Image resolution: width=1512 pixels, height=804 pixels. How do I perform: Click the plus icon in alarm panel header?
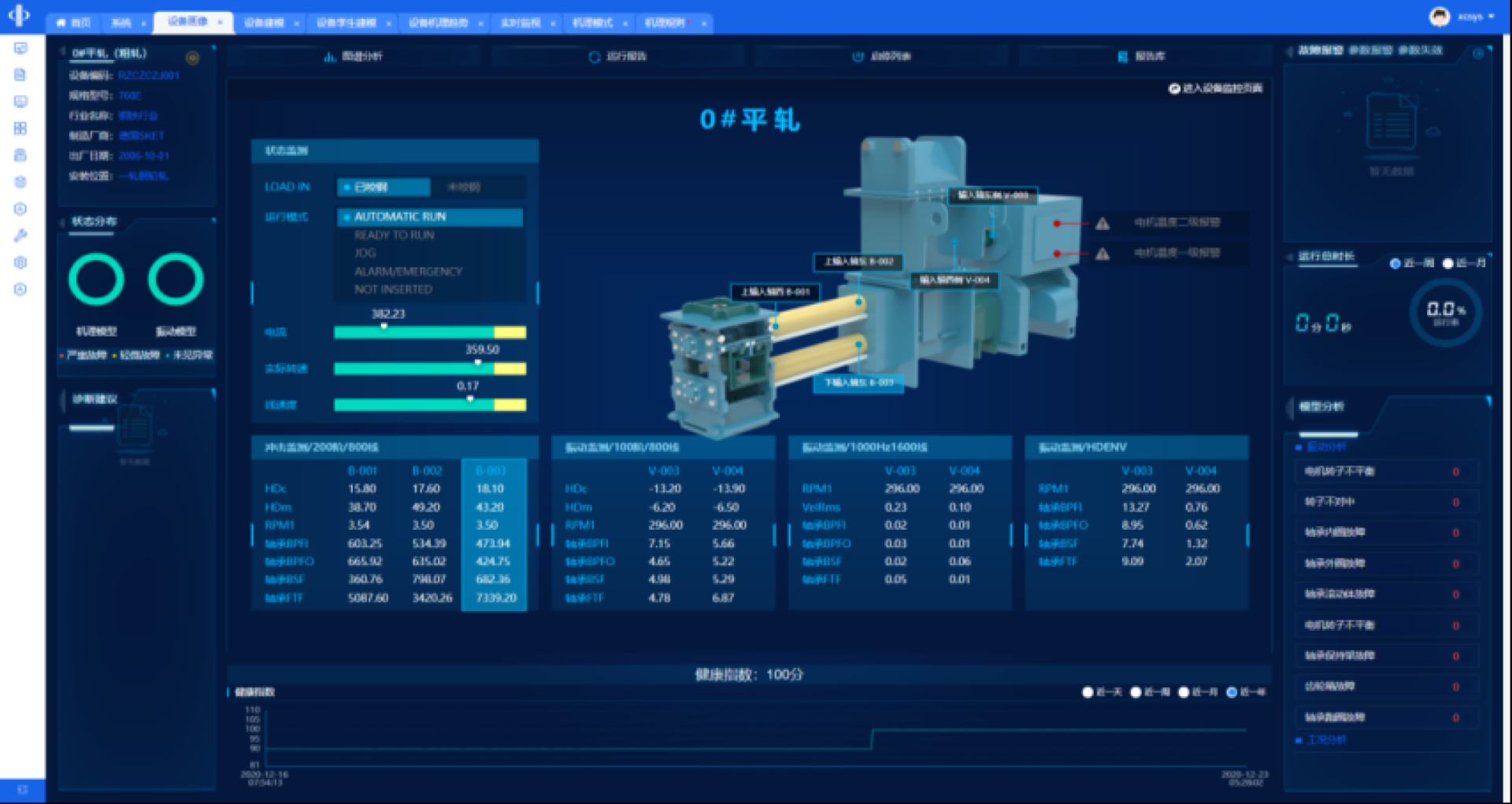[x=1478, y=54]
